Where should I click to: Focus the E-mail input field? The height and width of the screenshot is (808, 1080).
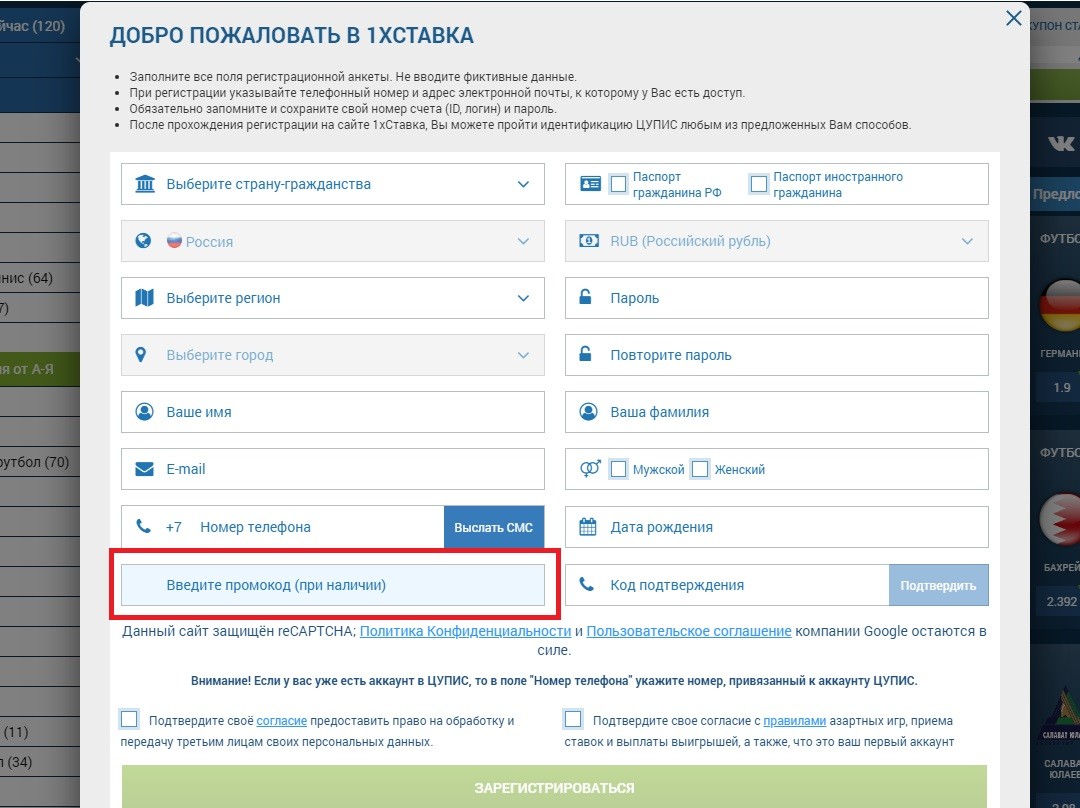point(333,469)
